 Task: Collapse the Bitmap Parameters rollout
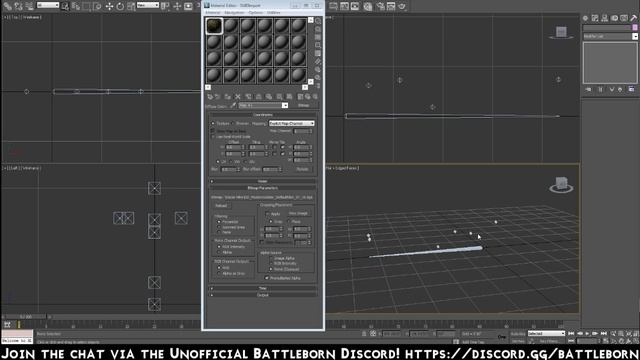(263, 188)
